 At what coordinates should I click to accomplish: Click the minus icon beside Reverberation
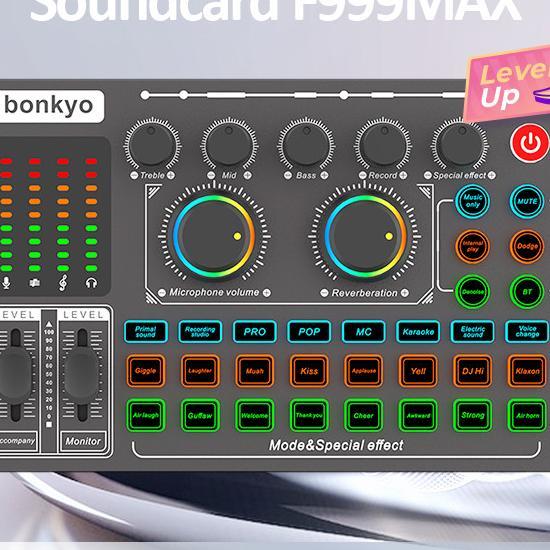coord(324,293)
